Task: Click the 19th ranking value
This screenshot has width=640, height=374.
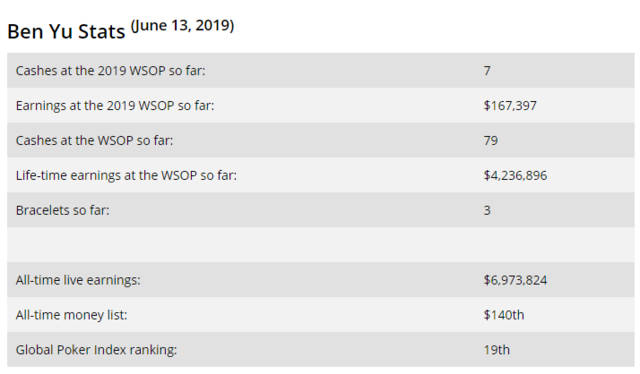Action: [497, 350]
